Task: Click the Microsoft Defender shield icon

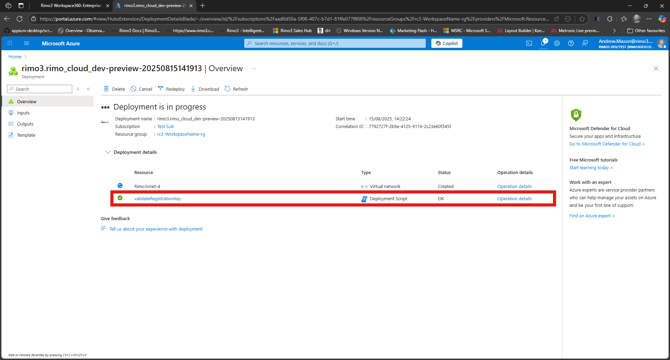Action: (x=576, y=114)
